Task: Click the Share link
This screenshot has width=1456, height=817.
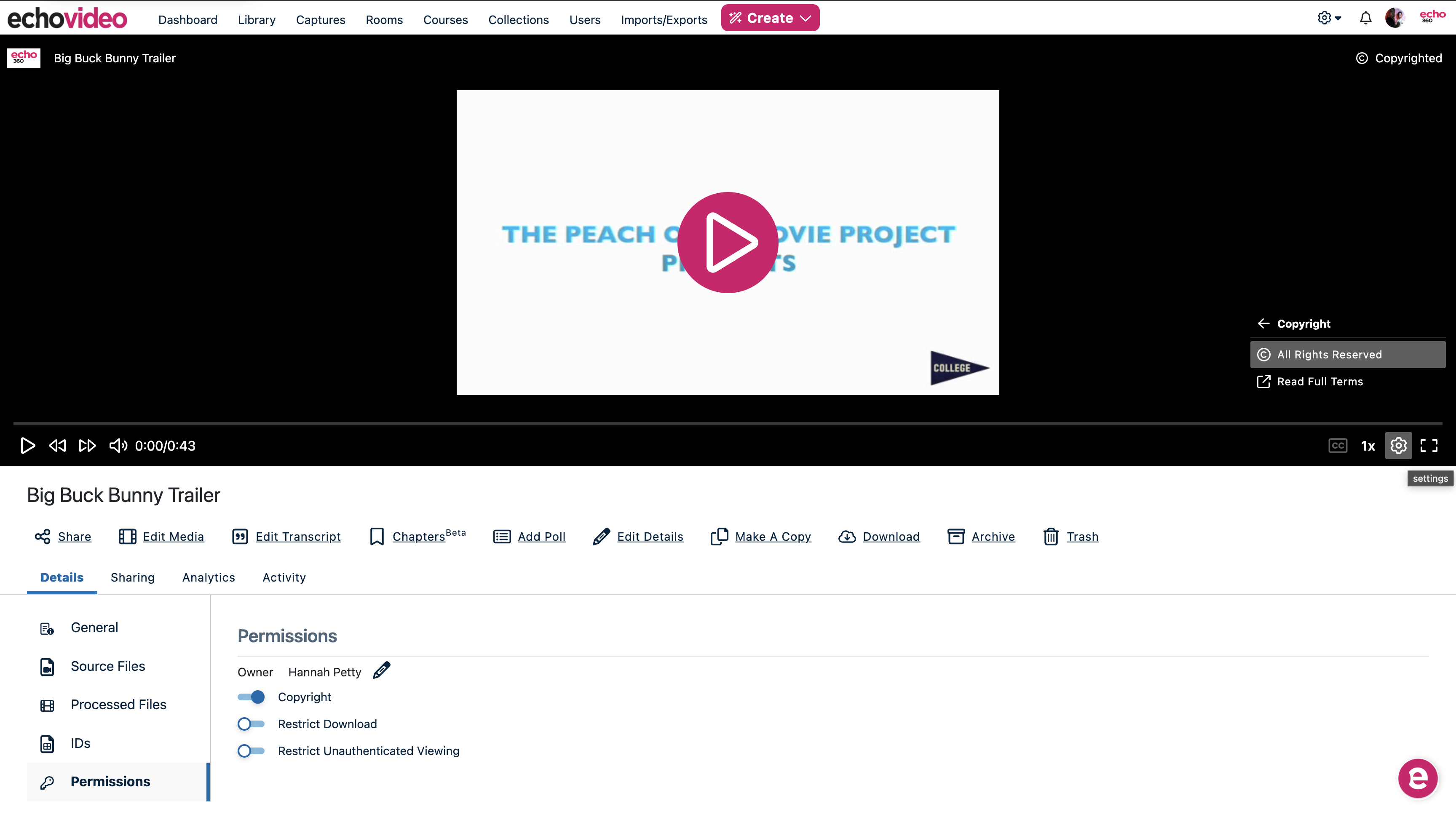Action: (63, 536)
